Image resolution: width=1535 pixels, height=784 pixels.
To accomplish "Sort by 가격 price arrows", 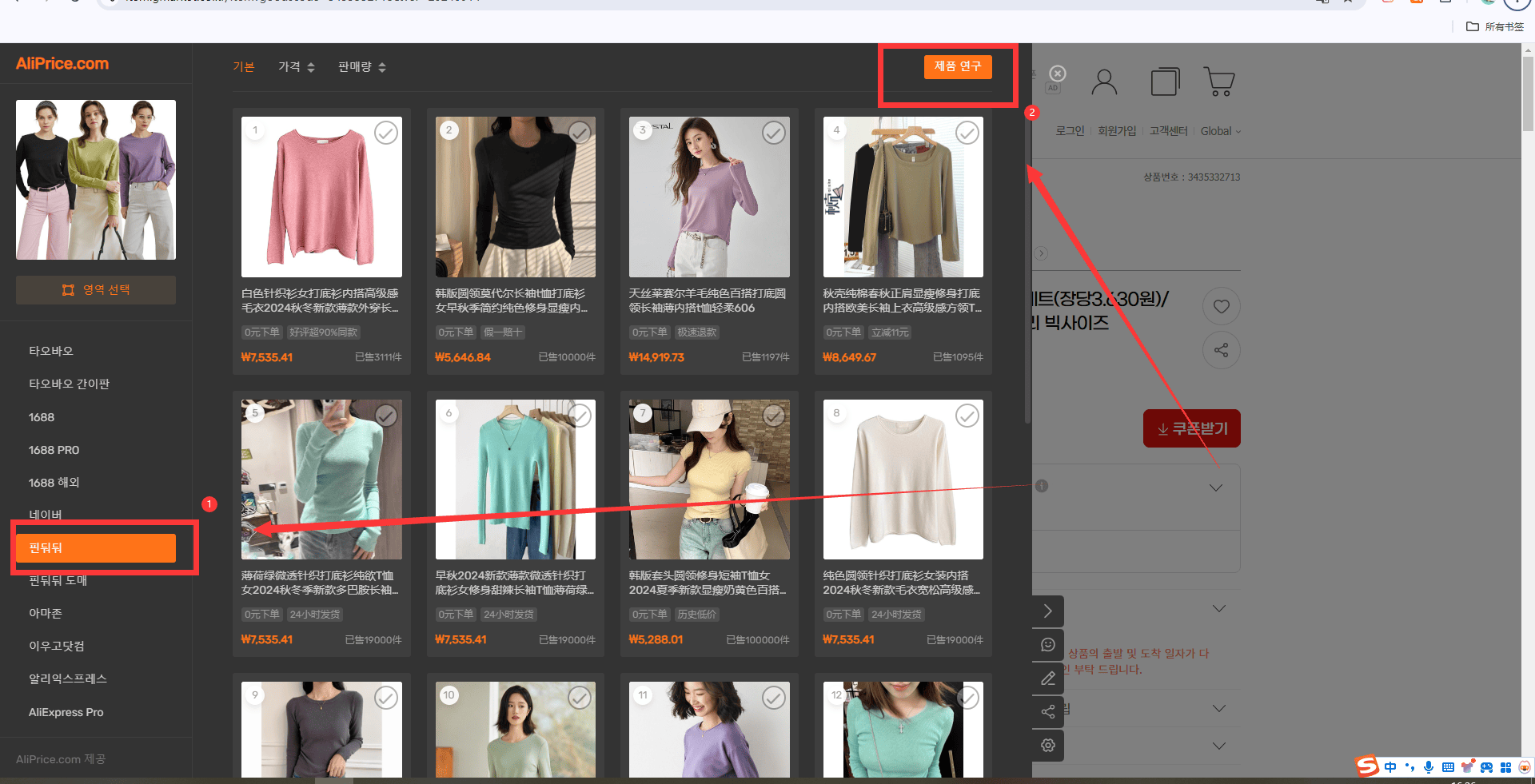I will (x=297, y=67).
